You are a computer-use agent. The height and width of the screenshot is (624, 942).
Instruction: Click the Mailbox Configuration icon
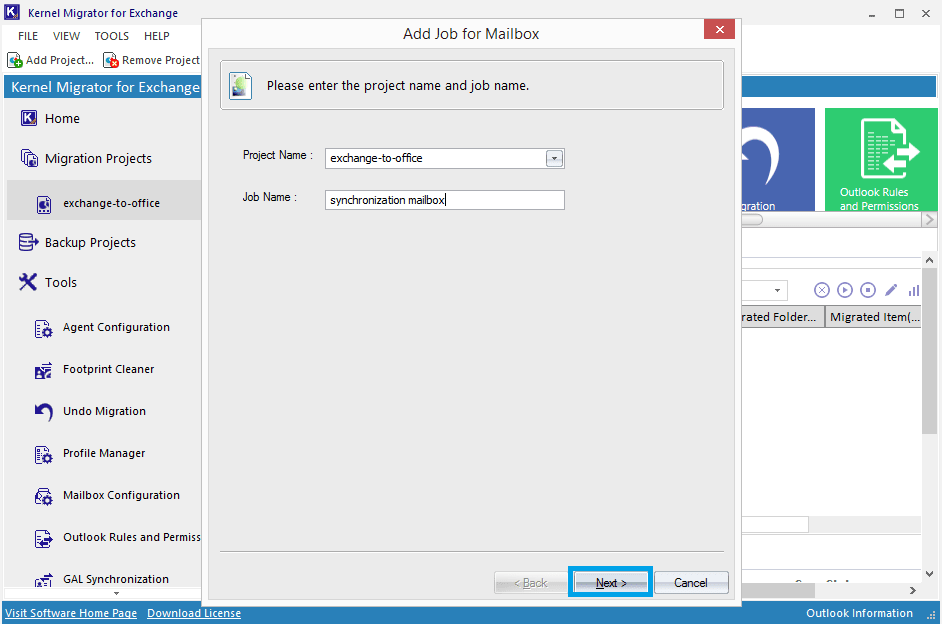coord(43,497)
